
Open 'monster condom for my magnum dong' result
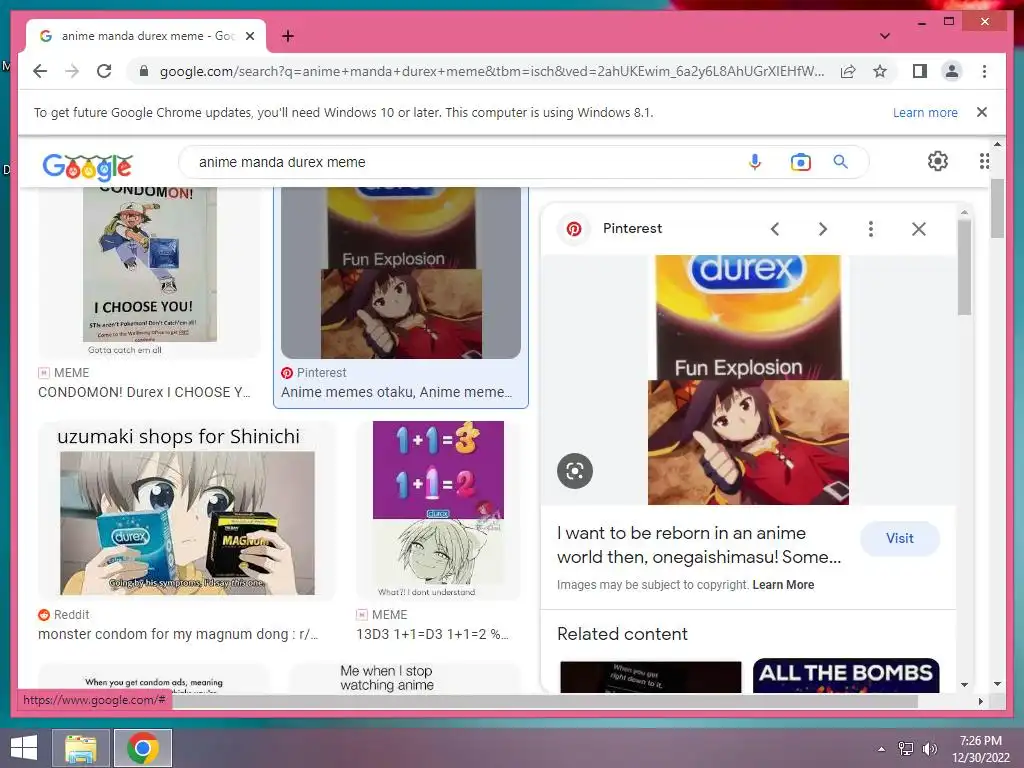178,634
